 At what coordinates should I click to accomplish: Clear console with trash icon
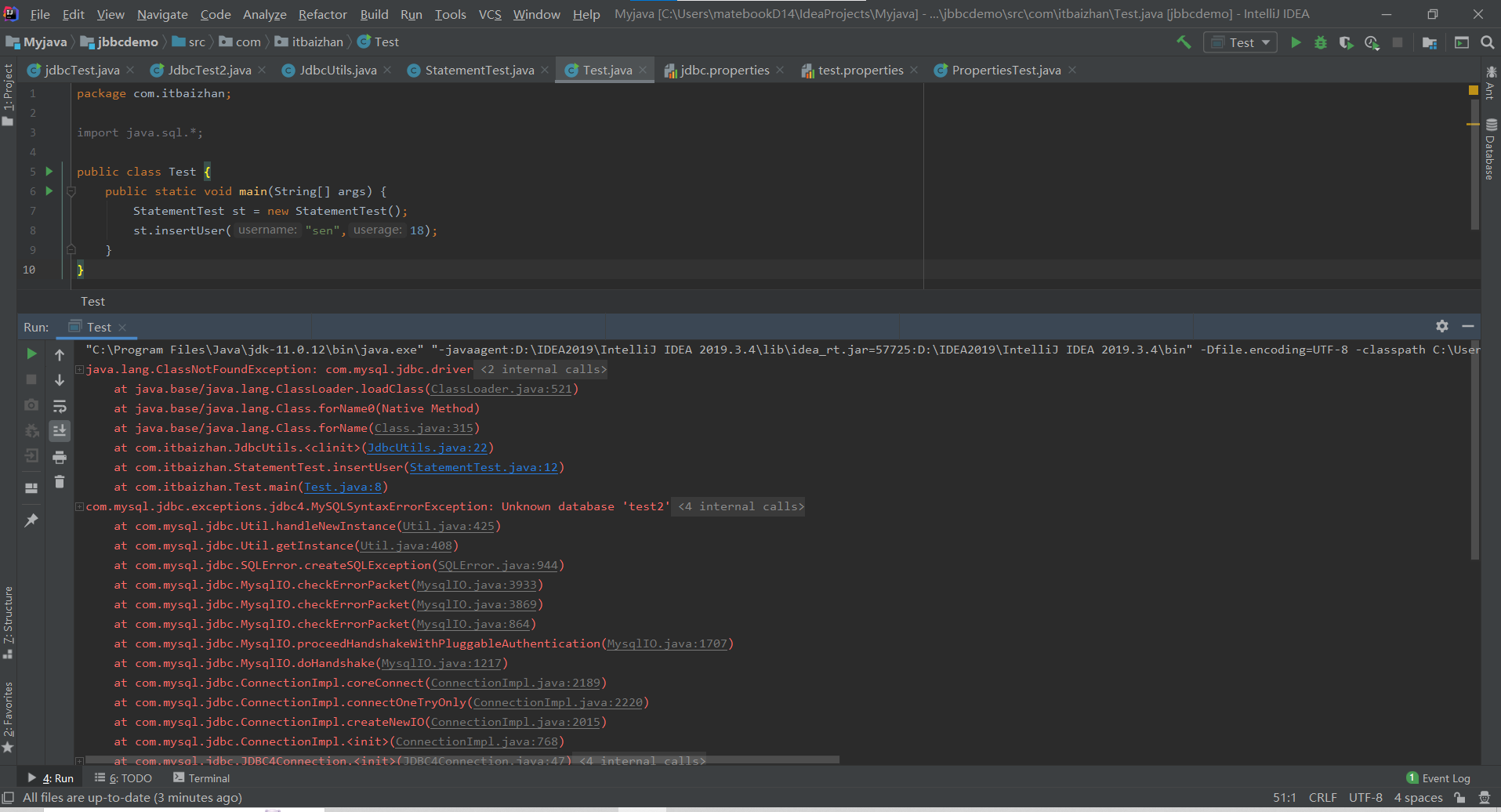60,482
